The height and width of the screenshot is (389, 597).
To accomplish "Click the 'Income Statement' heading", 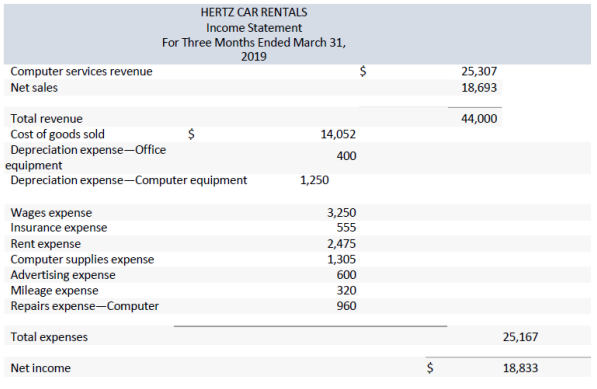I will pos(254,28).
